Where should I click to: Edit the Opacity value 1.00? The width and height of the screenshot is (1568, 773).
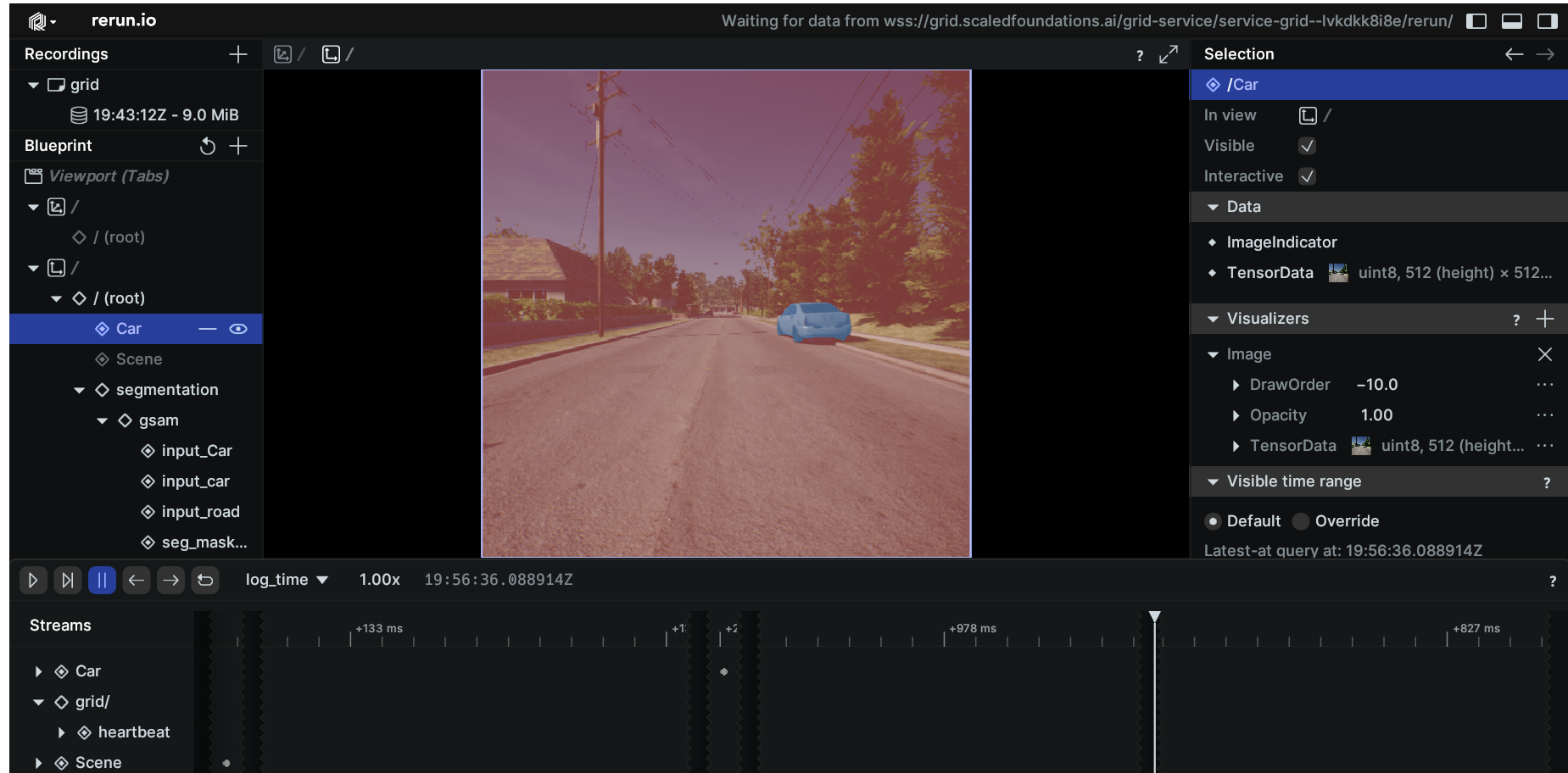1376,415
